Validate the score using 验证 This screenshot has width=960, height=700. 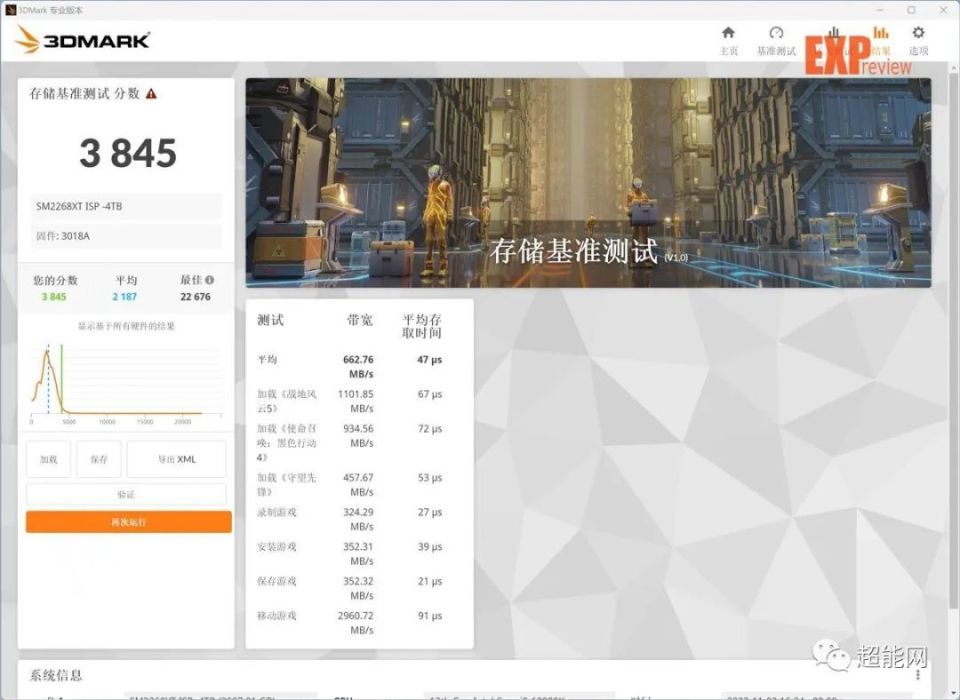tap(128, 492)
